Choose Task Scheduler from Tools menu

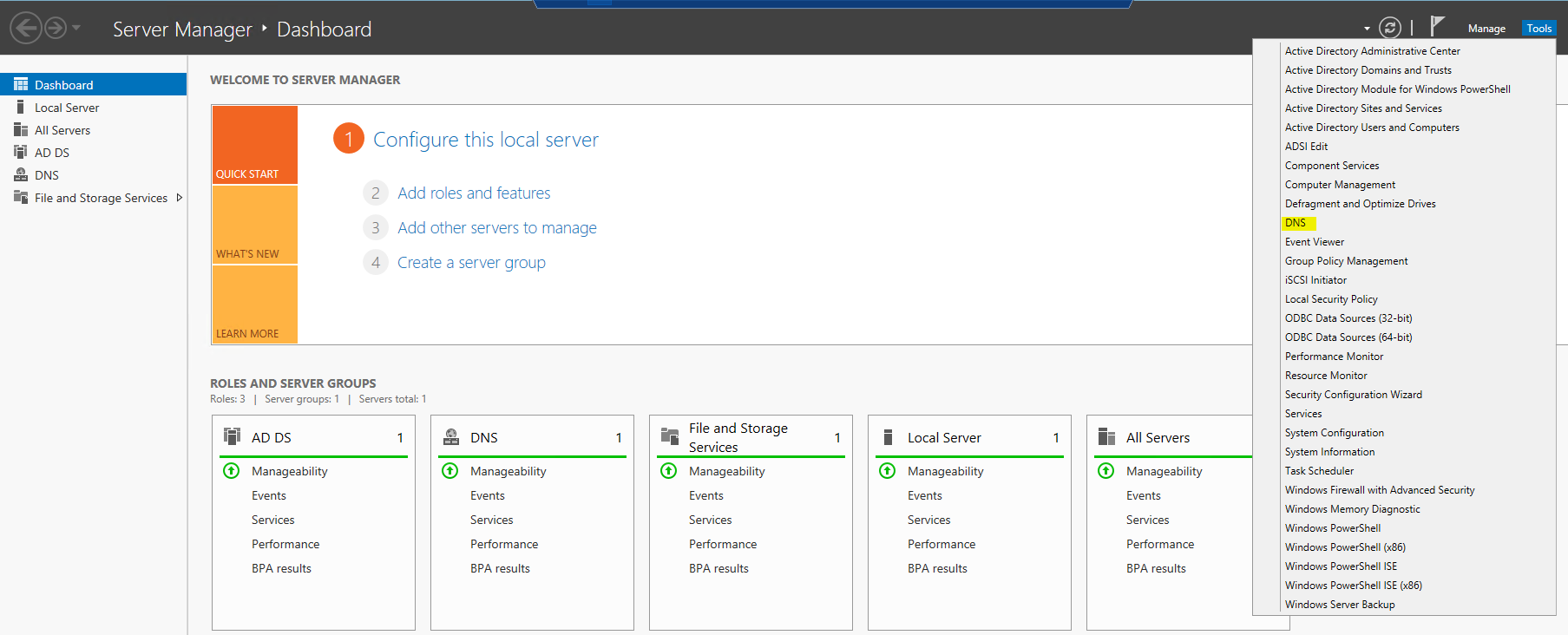(x=1319, y=471)
